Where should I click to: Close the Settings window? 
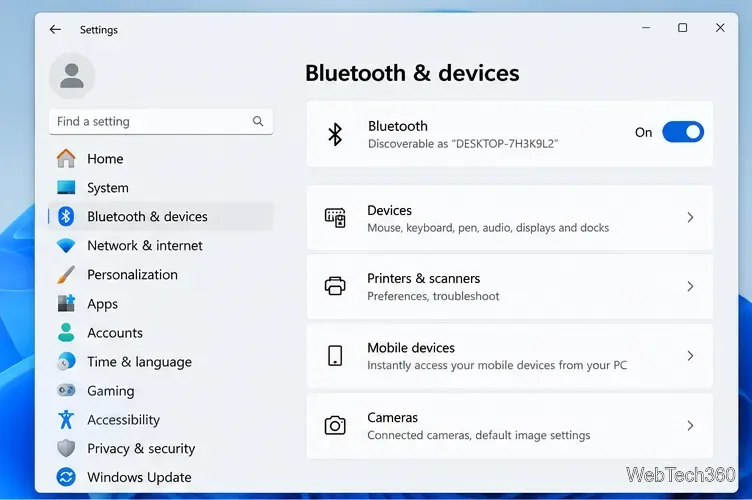720,28
